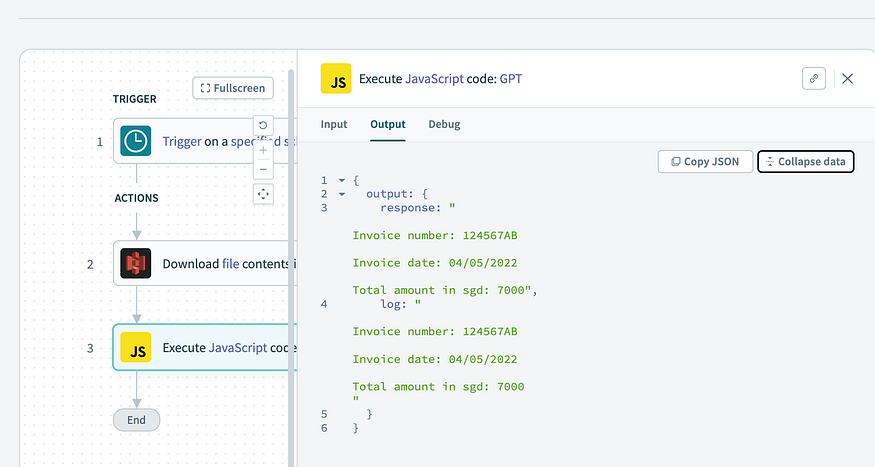This screenshot has height=467, width=875.
Task: Select the Output tab
Action: coord(388,124)
